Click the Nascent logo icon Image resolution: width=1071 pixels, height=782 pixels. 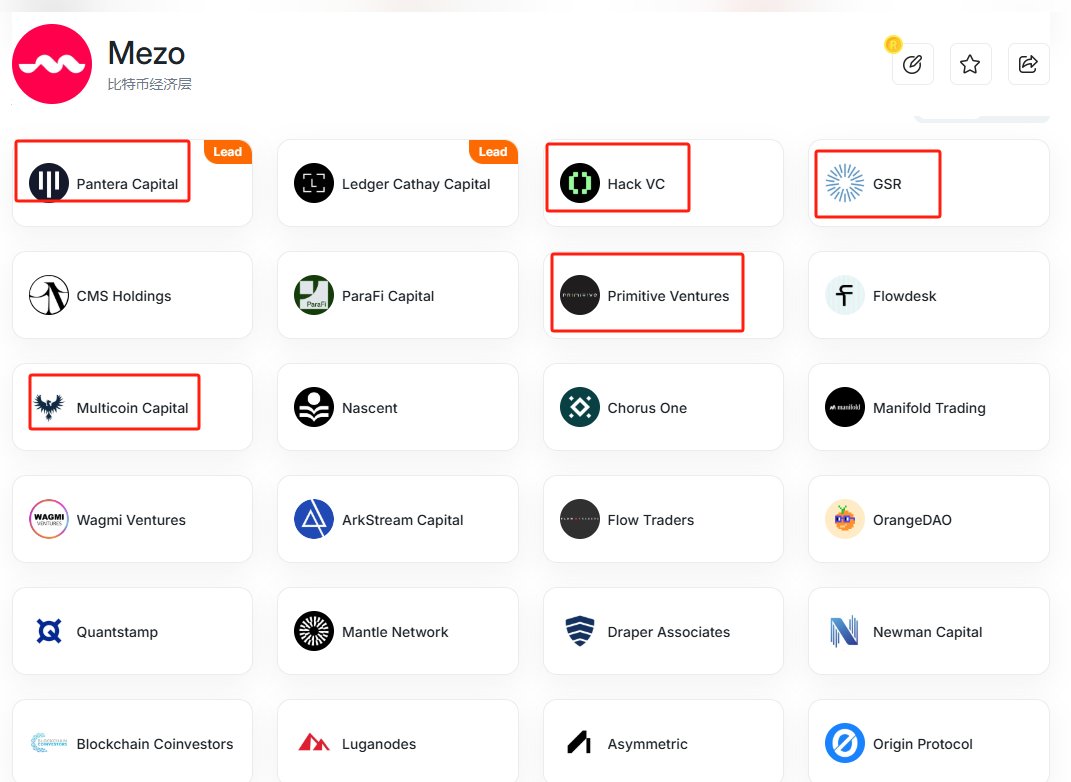(314, 407)
